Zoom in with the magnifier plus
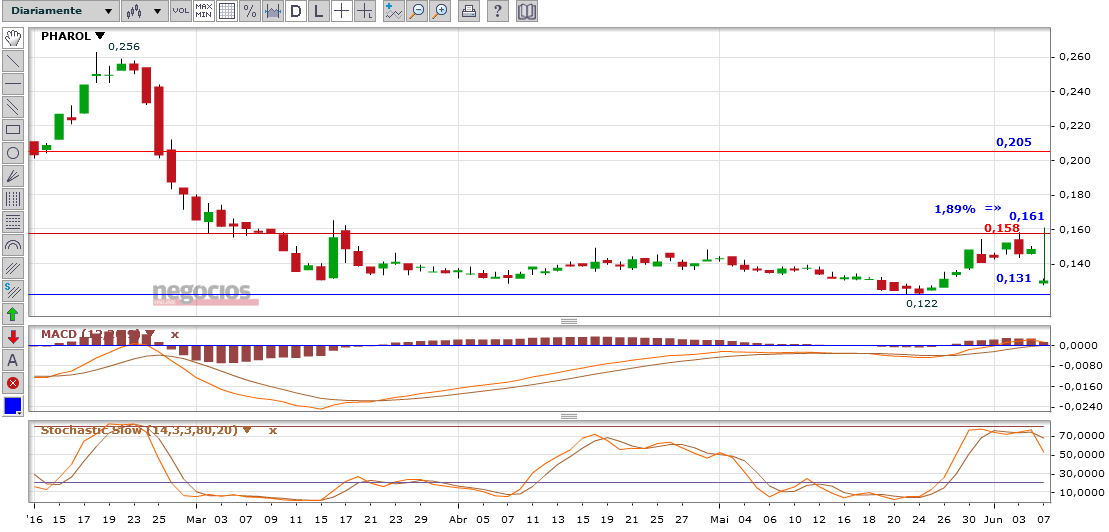1109x532 pixels. coord(440,12)
